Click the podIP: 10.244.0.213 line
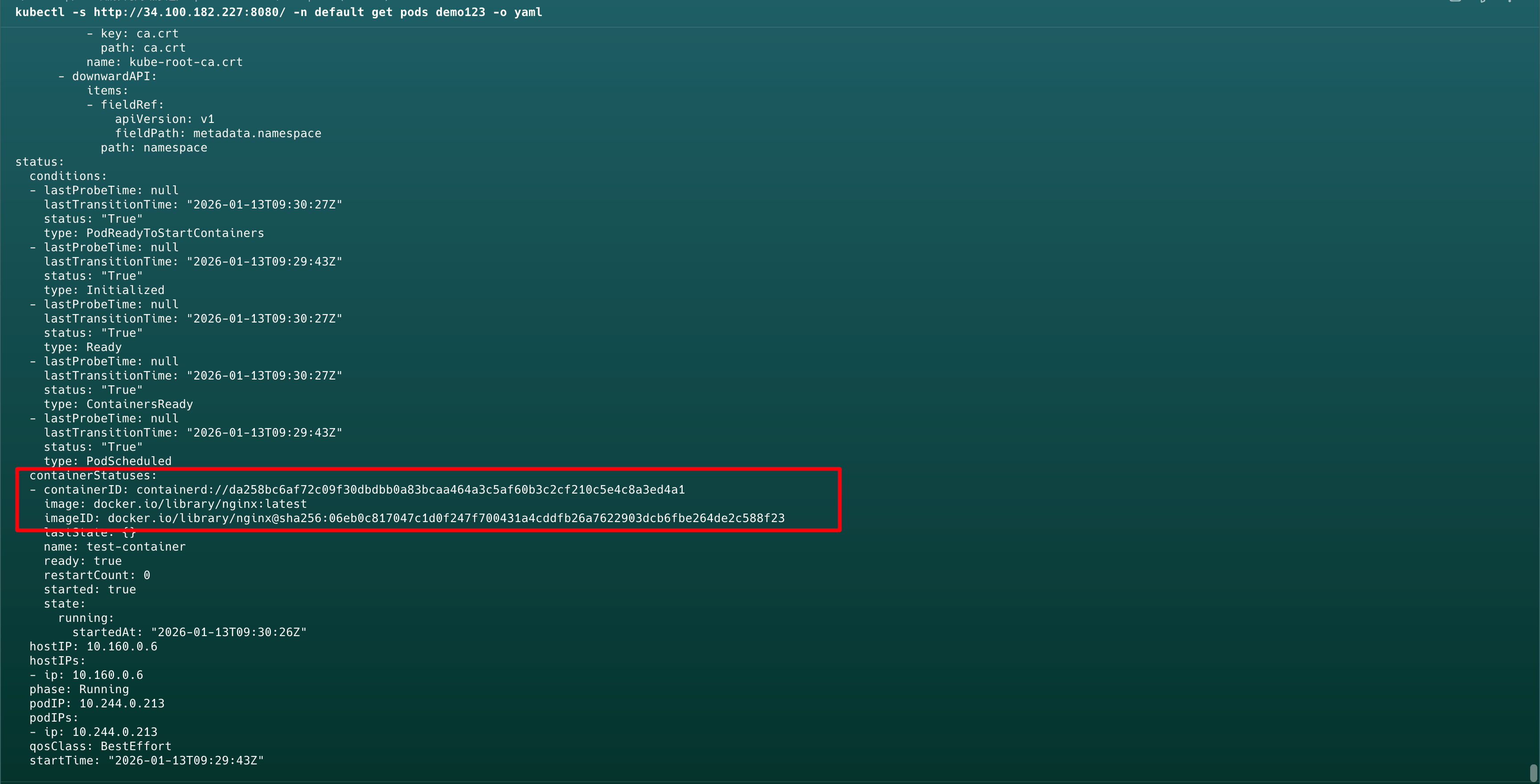This screenshot has height=784, width=1540. click(x=97, y=703)
